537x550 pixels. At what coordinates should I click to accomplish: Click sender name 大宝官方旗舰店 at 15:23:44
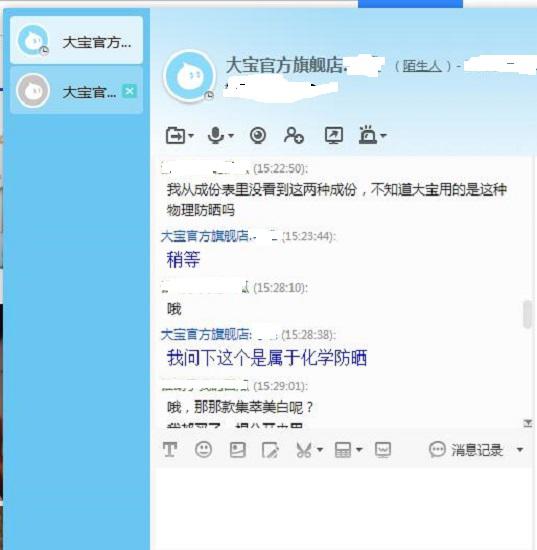pos(205,236)
